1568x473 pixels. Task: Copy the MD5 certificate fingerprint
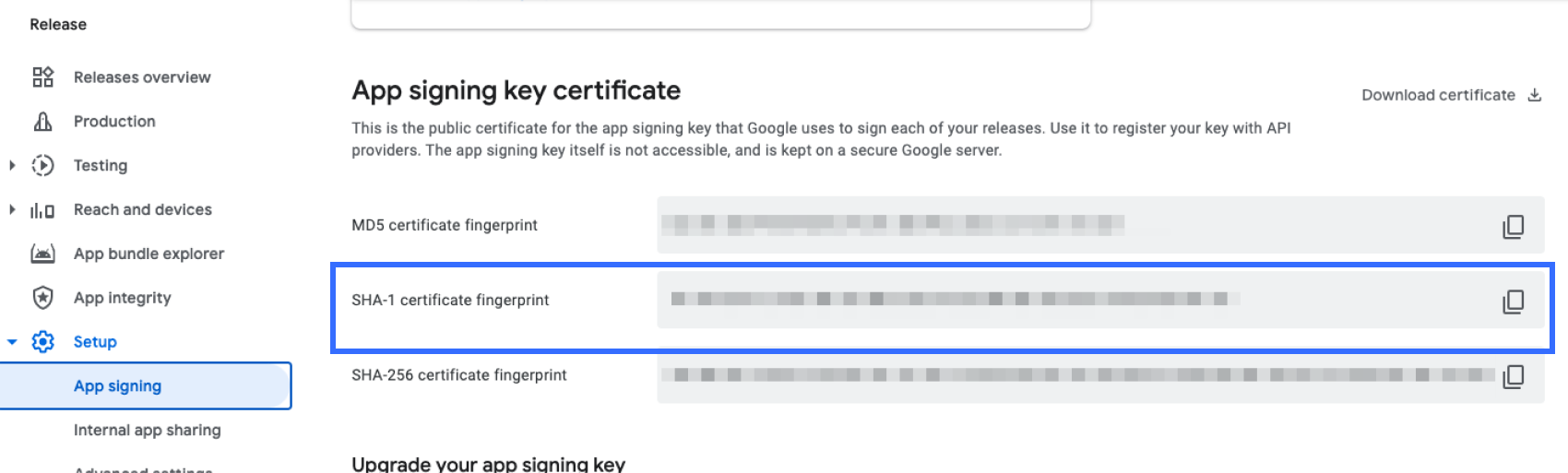point(1513,227)
